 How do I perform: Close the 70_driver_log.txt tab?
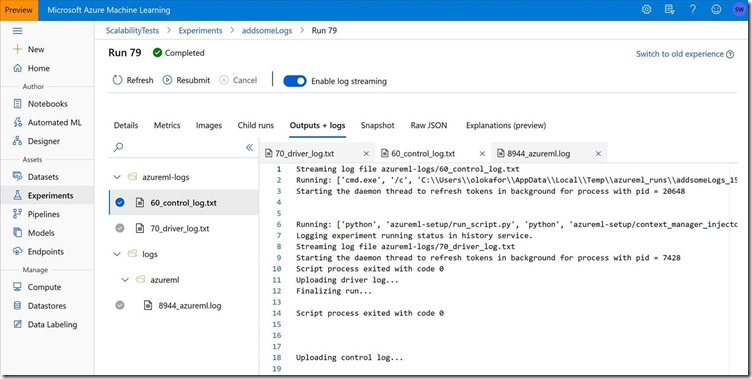click(366, 154)
